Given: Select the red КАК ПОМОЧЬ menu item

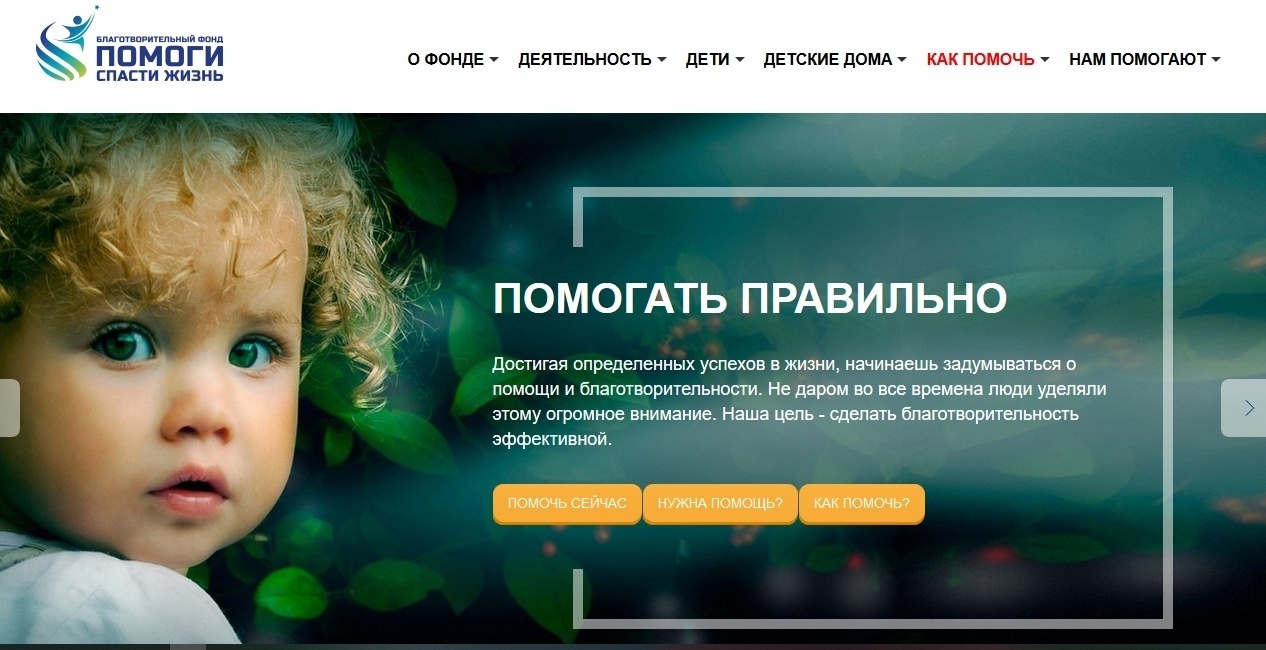Looking at the screenshot, I should pos(981,60).
